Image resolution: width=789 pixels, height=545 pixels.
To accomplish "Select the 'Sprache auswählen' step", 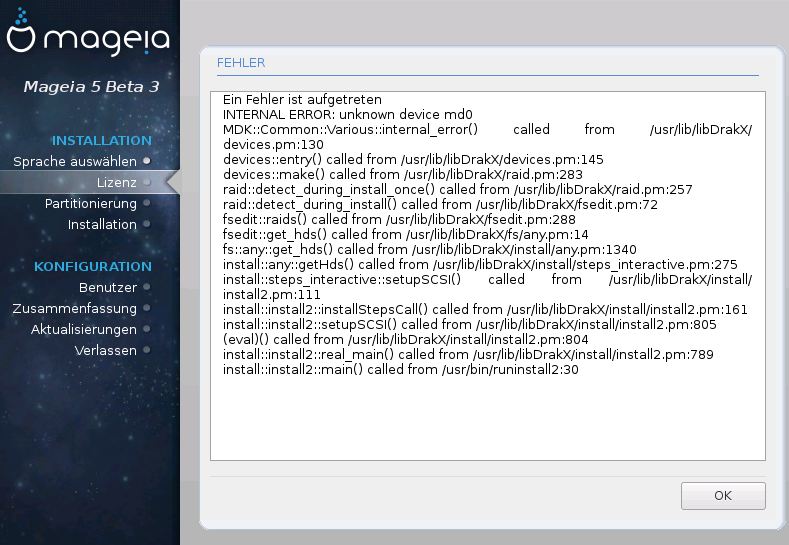I will (x=75, y=162).
